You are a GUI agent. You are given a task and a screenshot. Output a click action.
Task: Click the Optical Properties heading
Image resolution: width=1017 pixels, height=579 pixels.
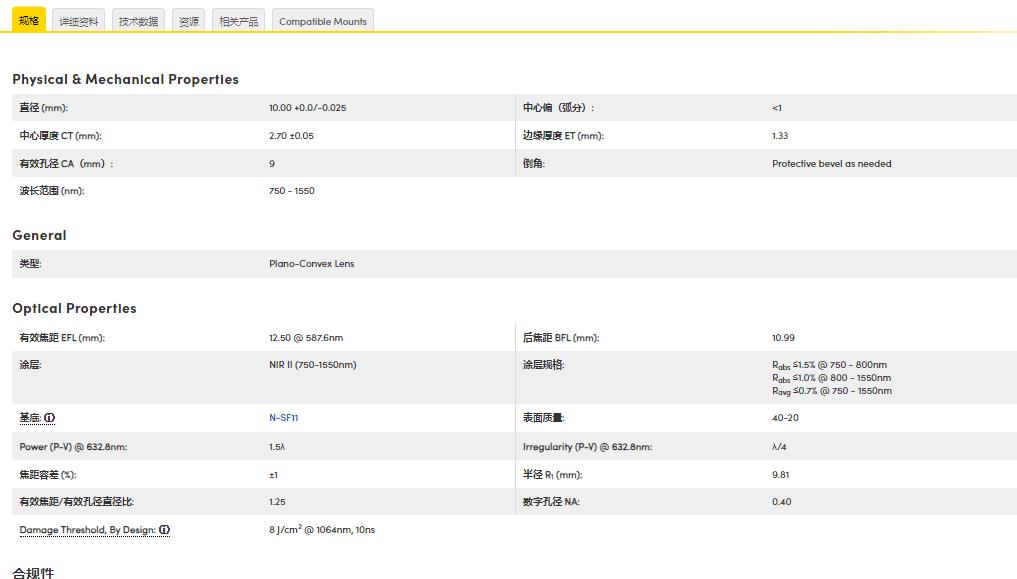[74, 308]
